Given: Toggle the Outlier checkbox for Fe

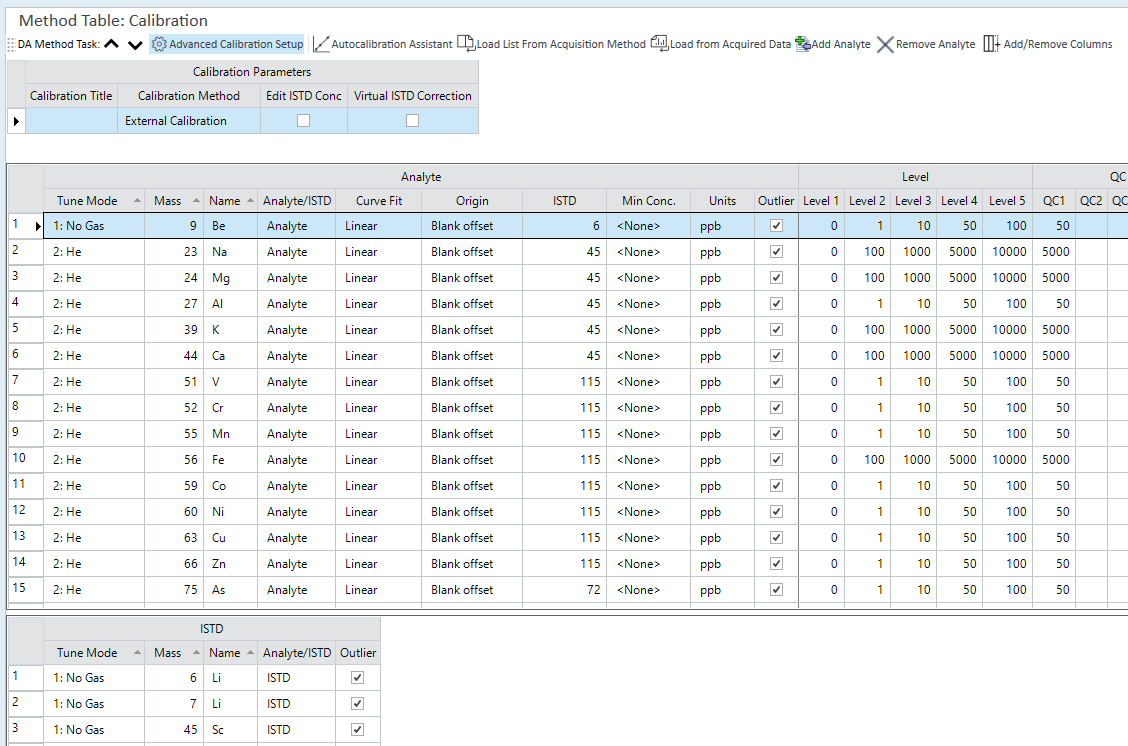Looking at the screenshot, I should [776, 460].
